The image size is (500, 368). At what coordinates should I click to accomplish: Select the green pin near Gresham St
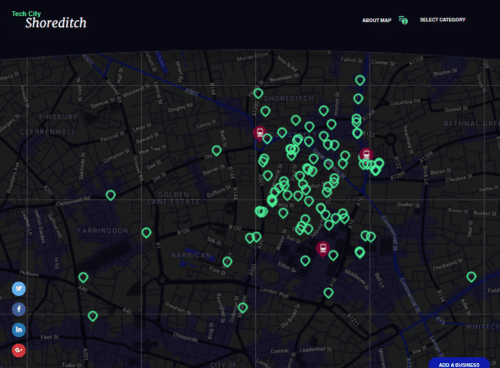[243, 307]
